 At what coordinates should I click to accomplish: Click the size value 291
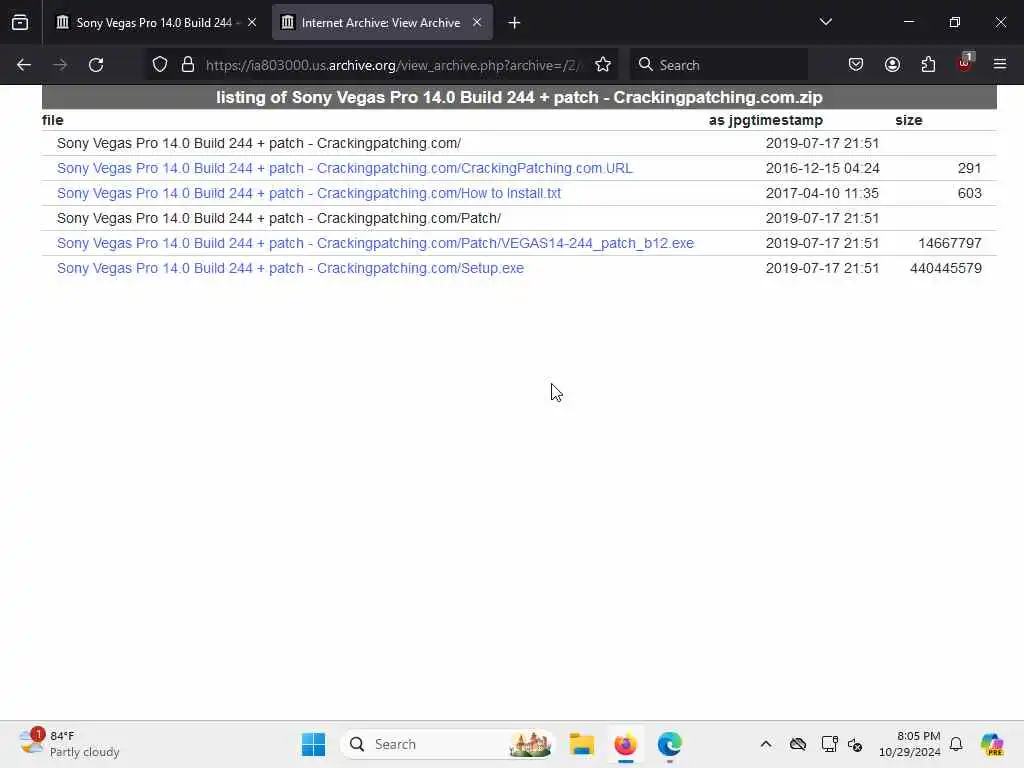tap(970, 168)
